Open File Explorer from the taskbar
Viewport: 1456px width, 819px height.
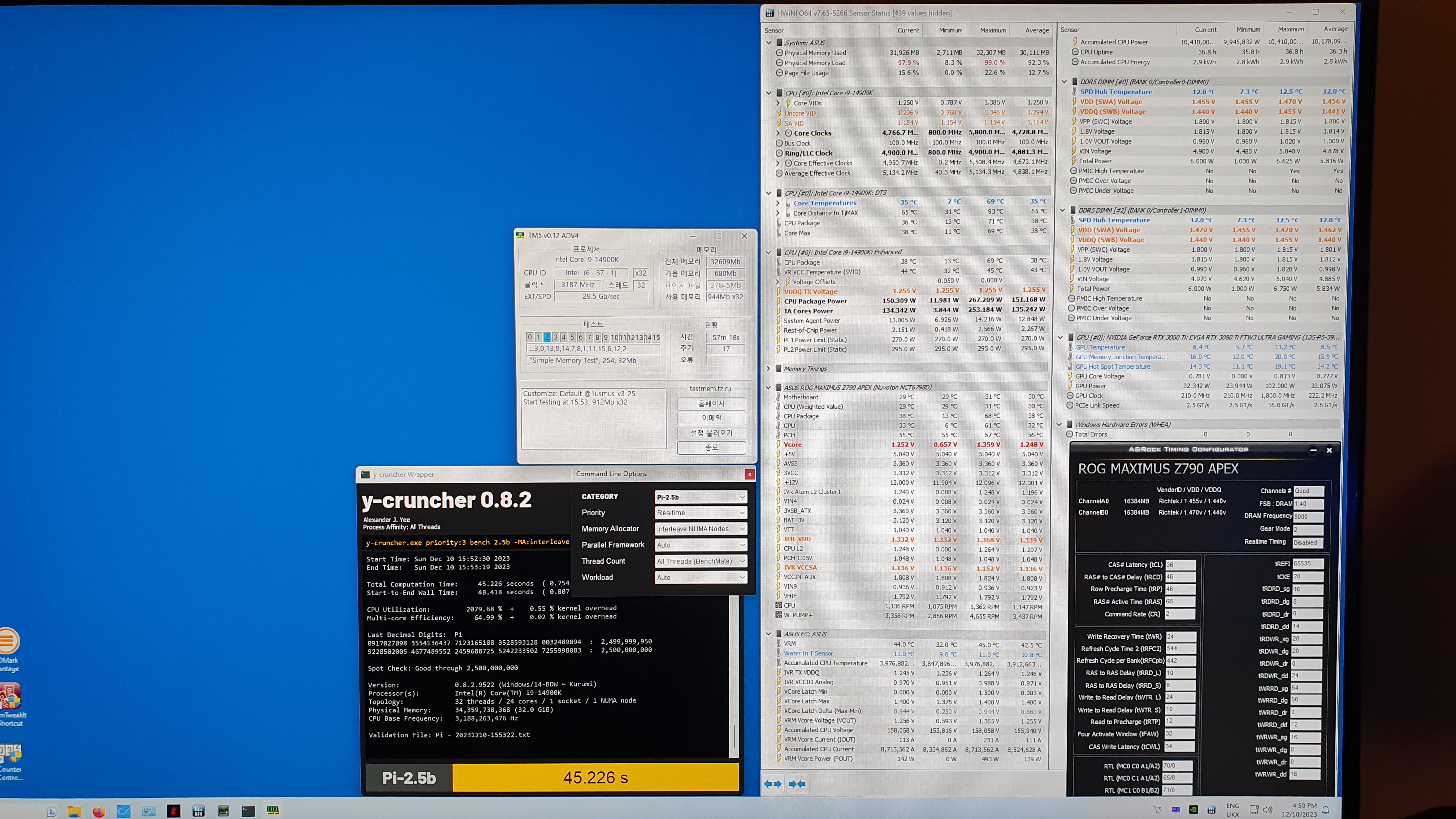74,812
